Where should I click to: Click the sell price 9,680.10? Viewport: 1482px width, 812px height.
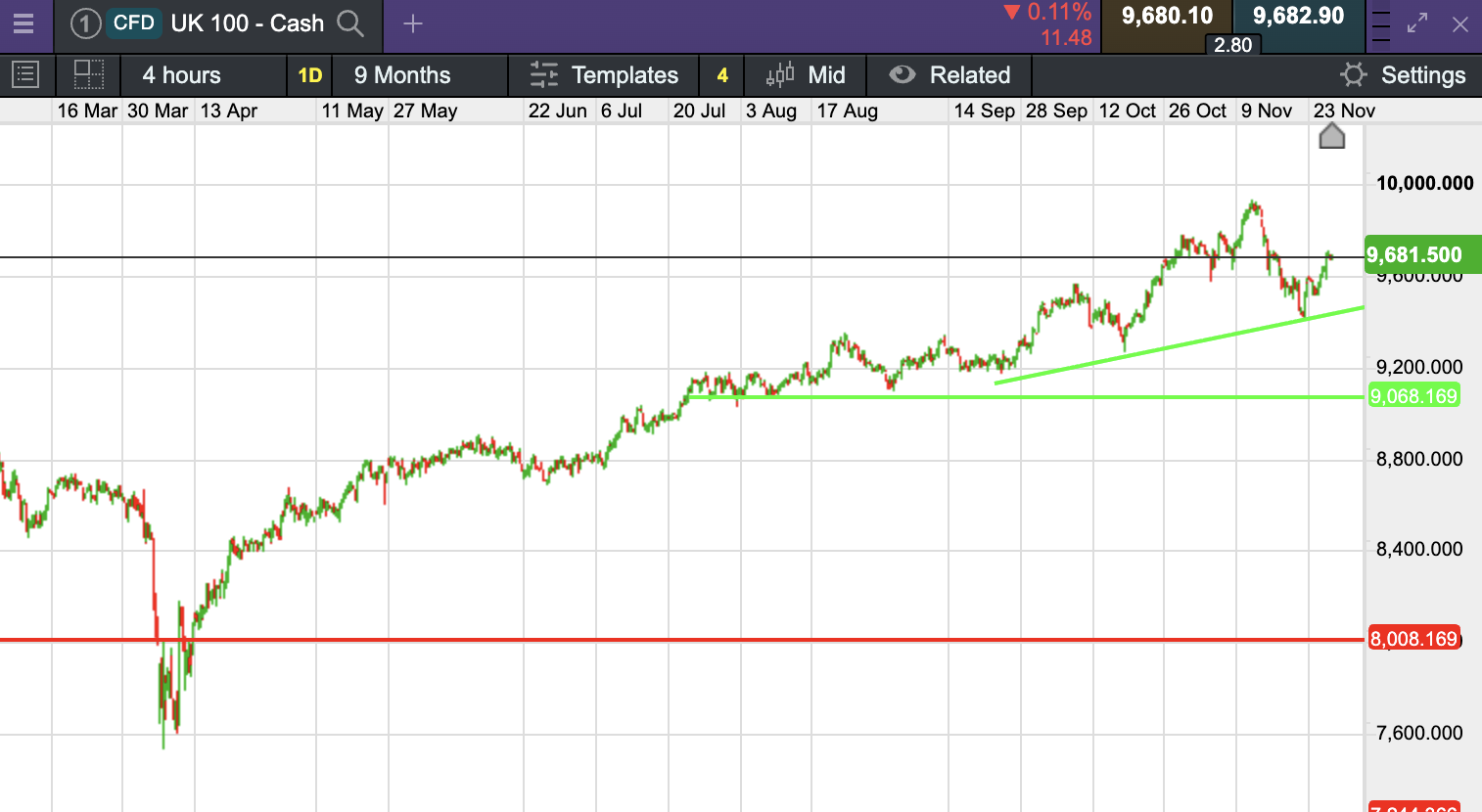click(x=1167, y=17)
